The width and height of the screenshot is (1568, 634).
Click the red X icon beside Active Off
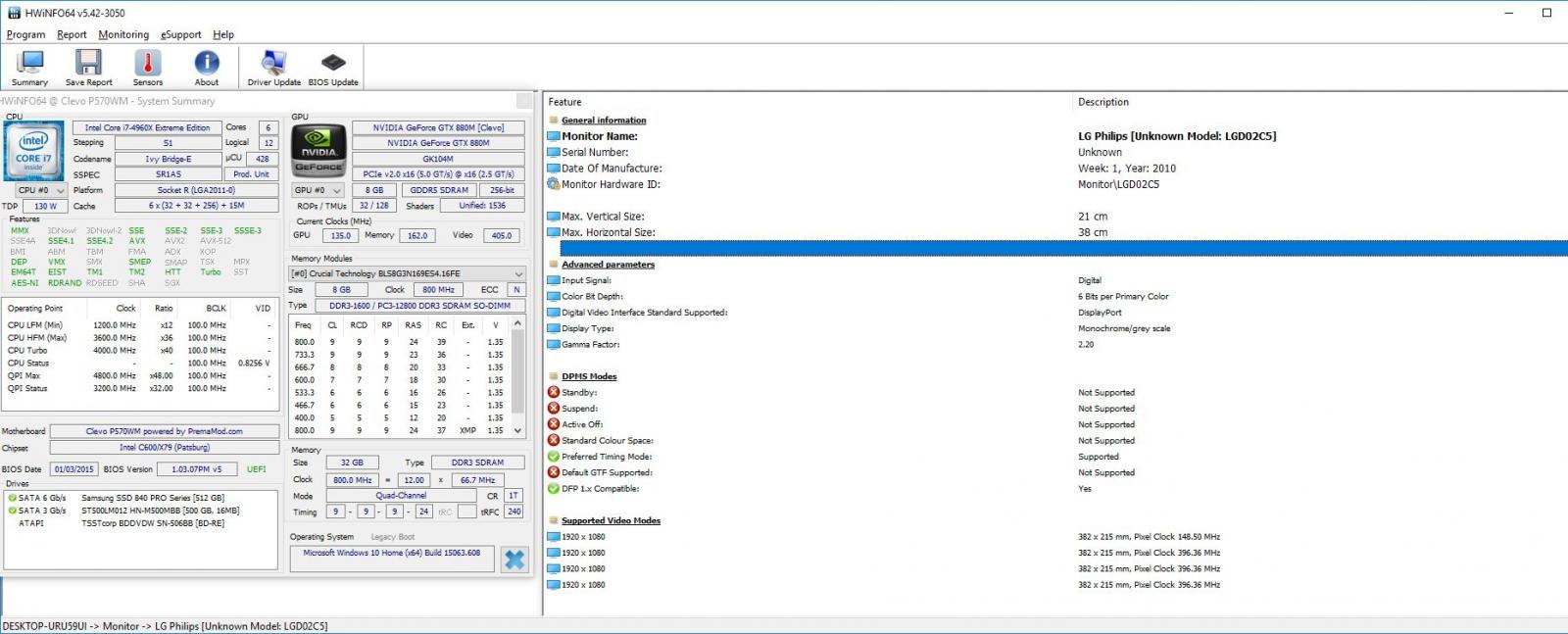[x=554, y=424]
